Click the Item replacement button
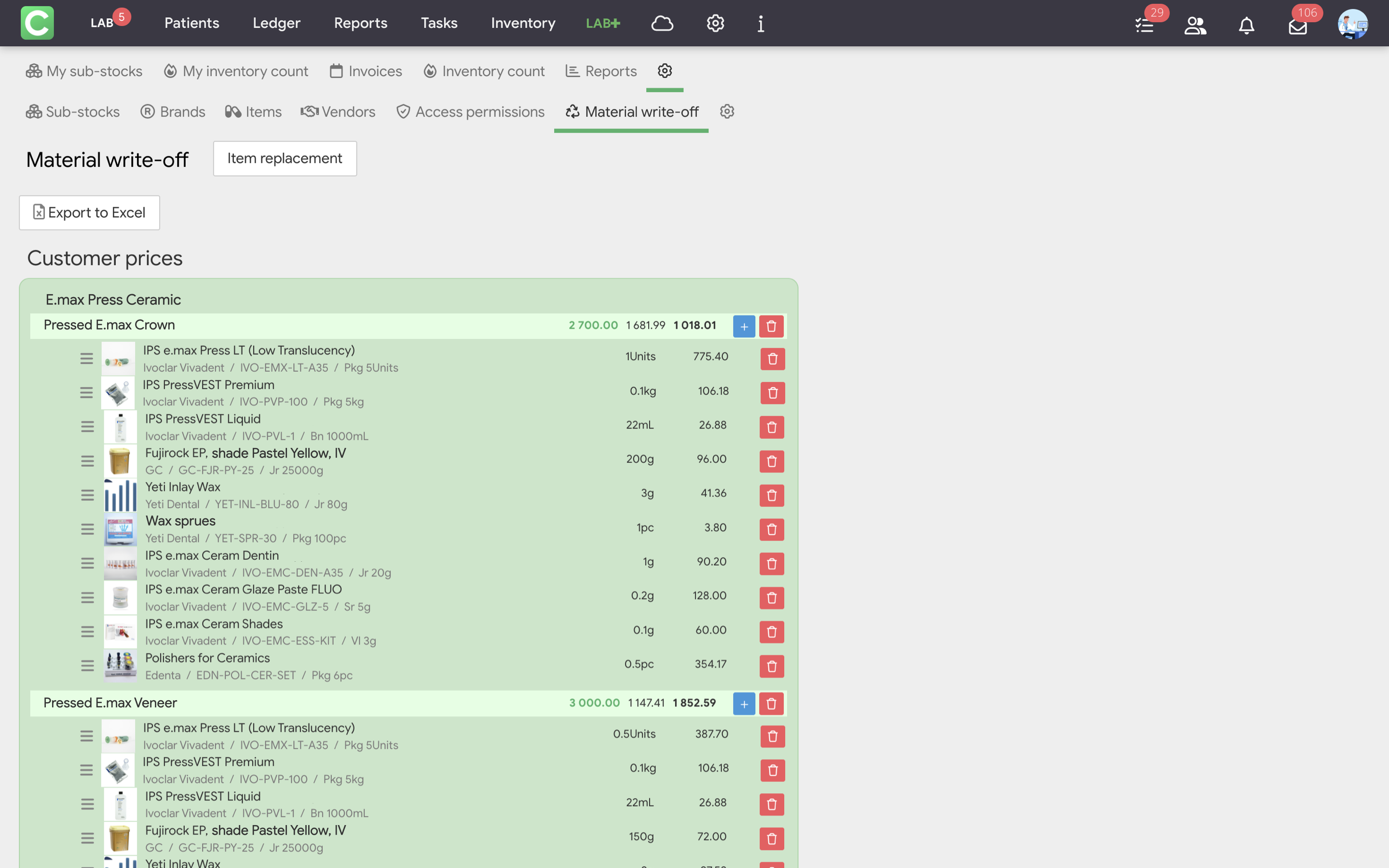 pos(285,159)
